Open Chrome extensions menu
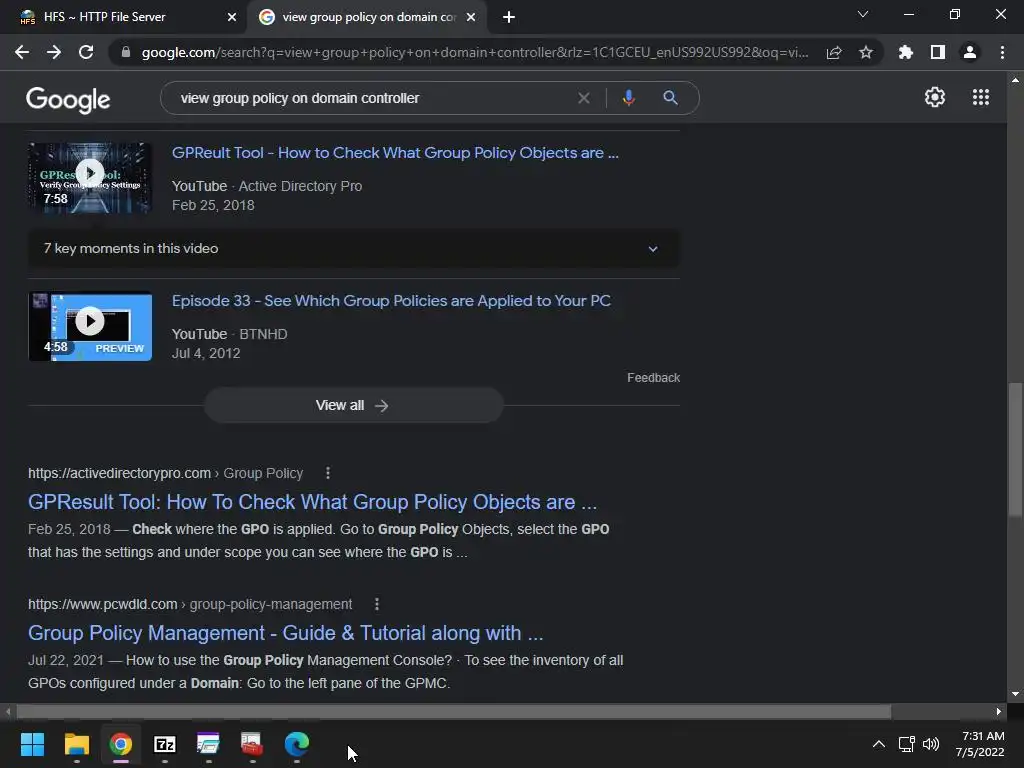This screenshot has height=768, width=1024. (905, 52)
